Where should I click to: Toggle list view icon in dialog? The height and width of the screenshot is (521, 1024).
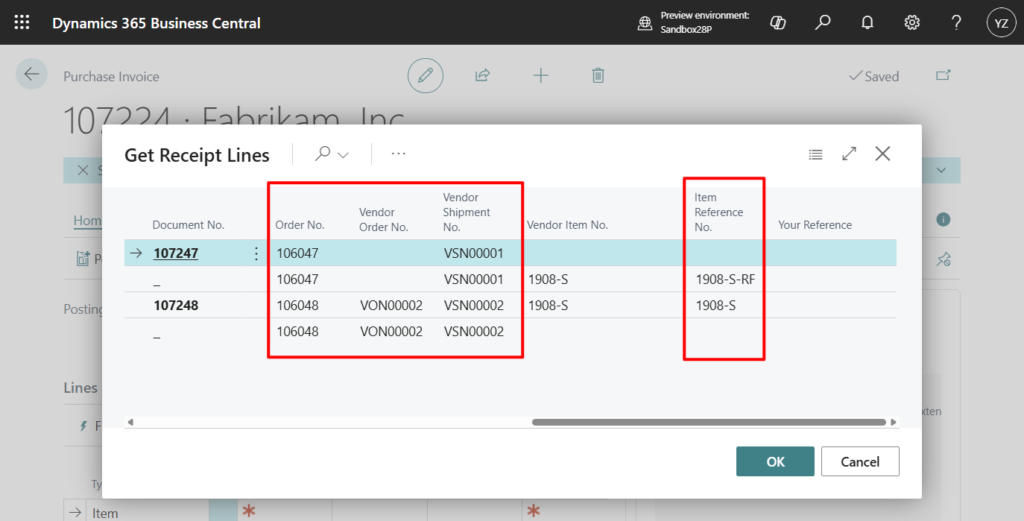point(816,154)
